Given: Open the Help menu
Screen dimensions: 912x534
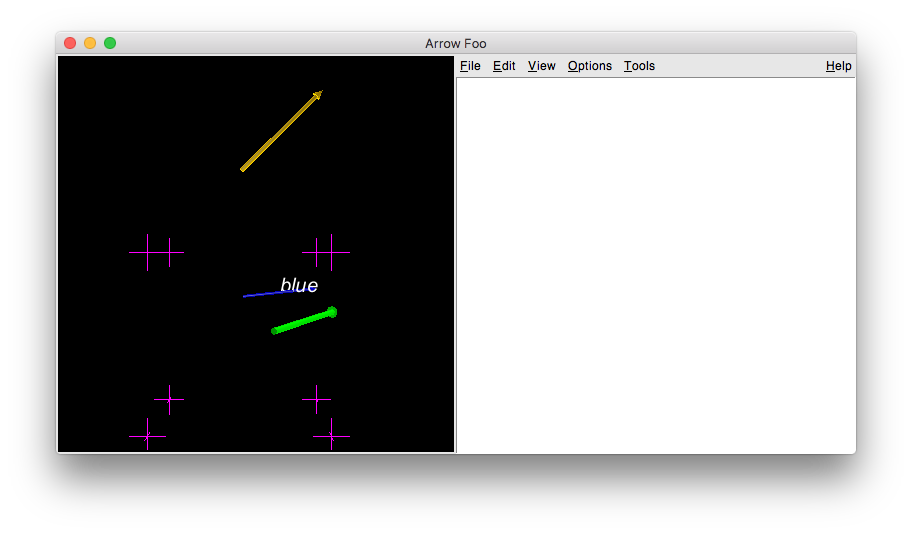Looking at the screenshot, I should click(838, 66).
